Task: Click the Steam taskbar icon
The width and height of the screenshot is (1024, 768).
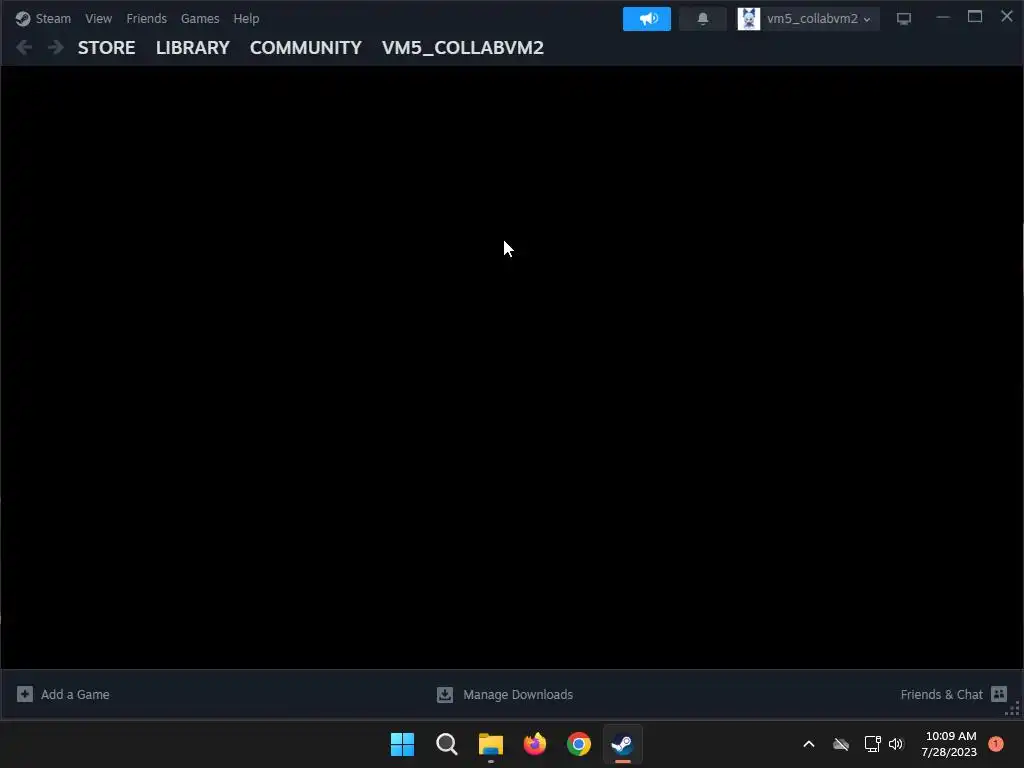Action: click(622, 744)
